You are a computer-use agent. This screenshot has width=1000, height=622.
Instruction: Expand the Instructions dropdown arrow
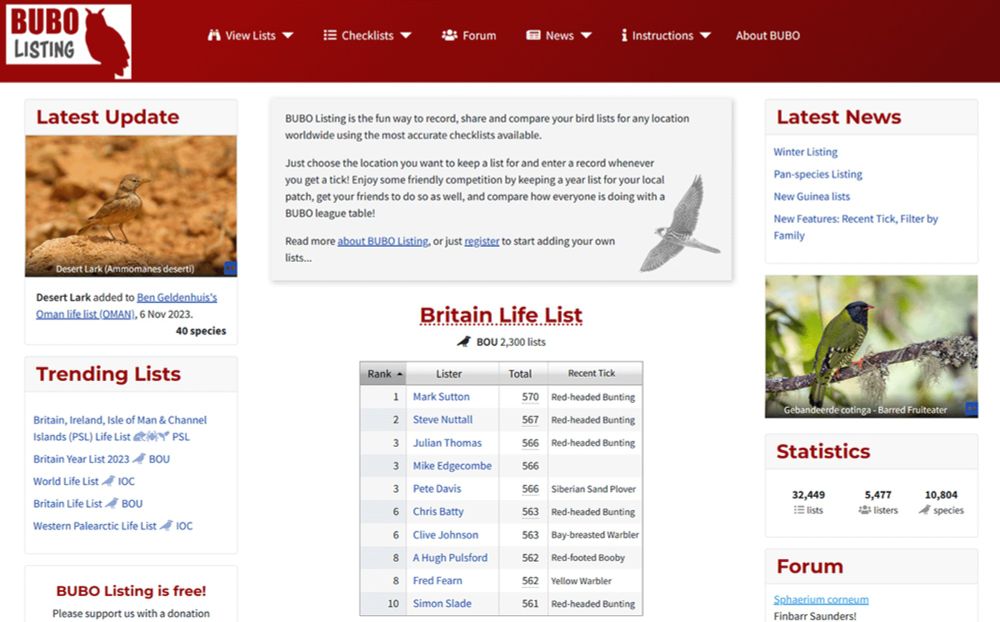tap(705, 35)
